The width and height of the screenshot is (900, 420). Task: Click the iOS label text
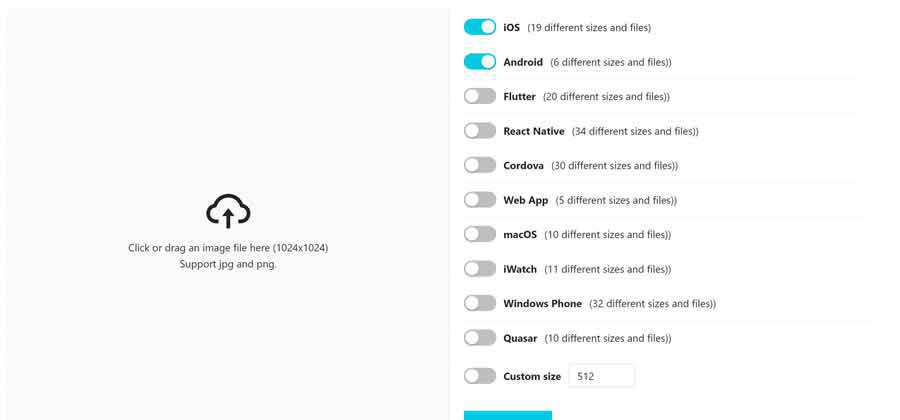point(511,28)
